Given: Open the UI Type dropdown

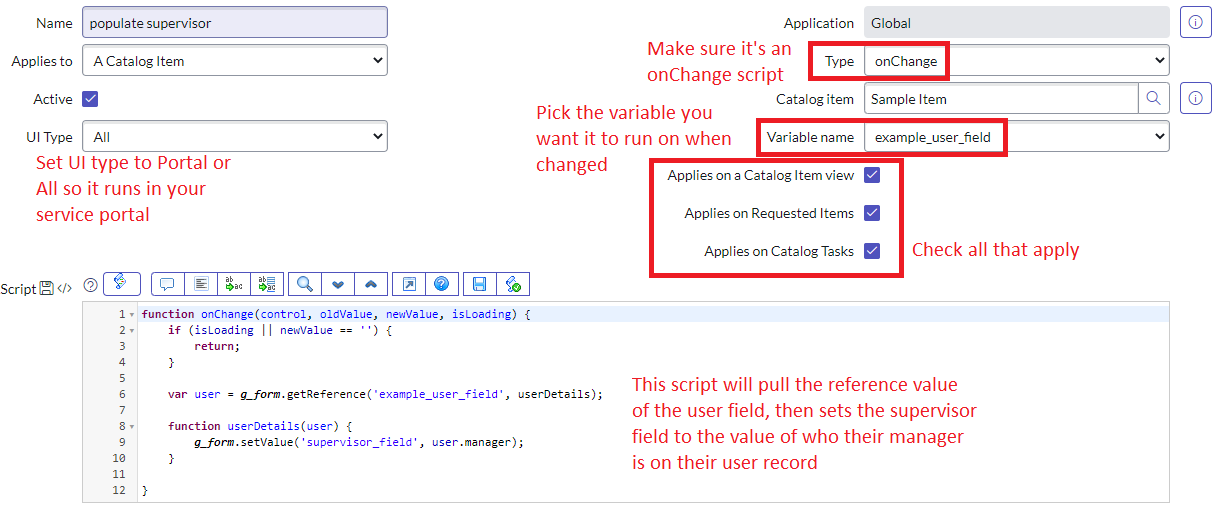Looking at the screenshot, I should (x=235, y=136).
